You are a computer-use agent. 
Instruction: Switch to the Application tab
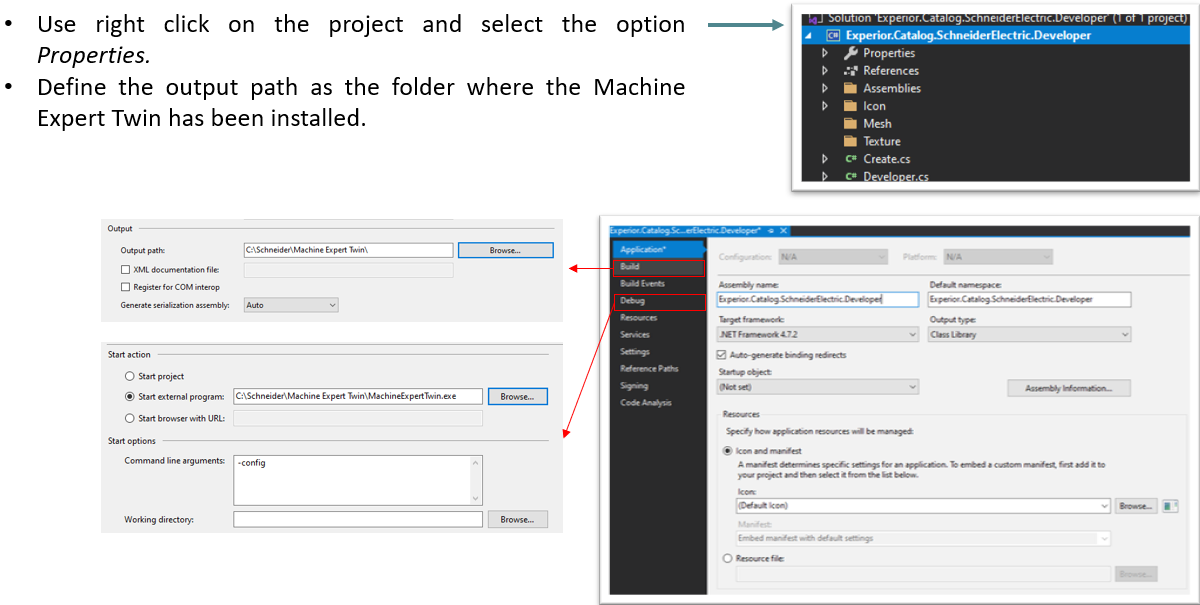point(658,249)
